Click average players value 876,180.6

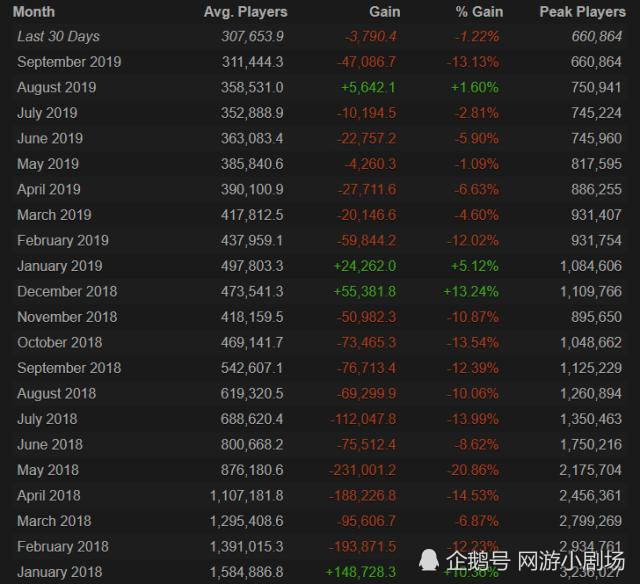point(252,470)
